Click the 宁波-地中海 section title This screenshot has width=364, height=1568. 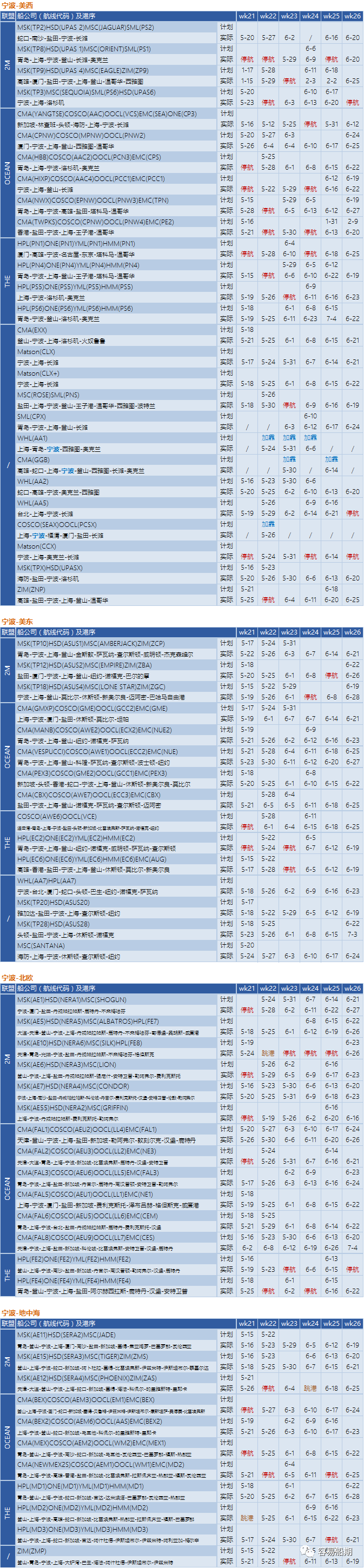tap(21, 1312)
